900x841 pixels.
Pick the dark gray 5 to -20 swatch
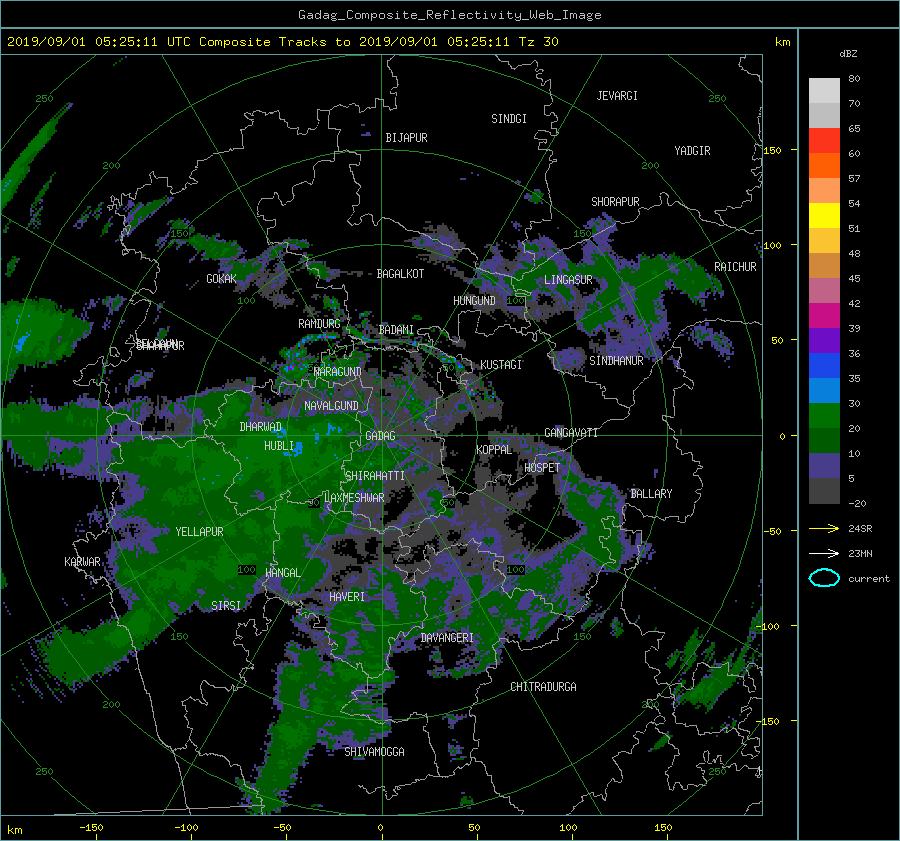pos(824,490)
